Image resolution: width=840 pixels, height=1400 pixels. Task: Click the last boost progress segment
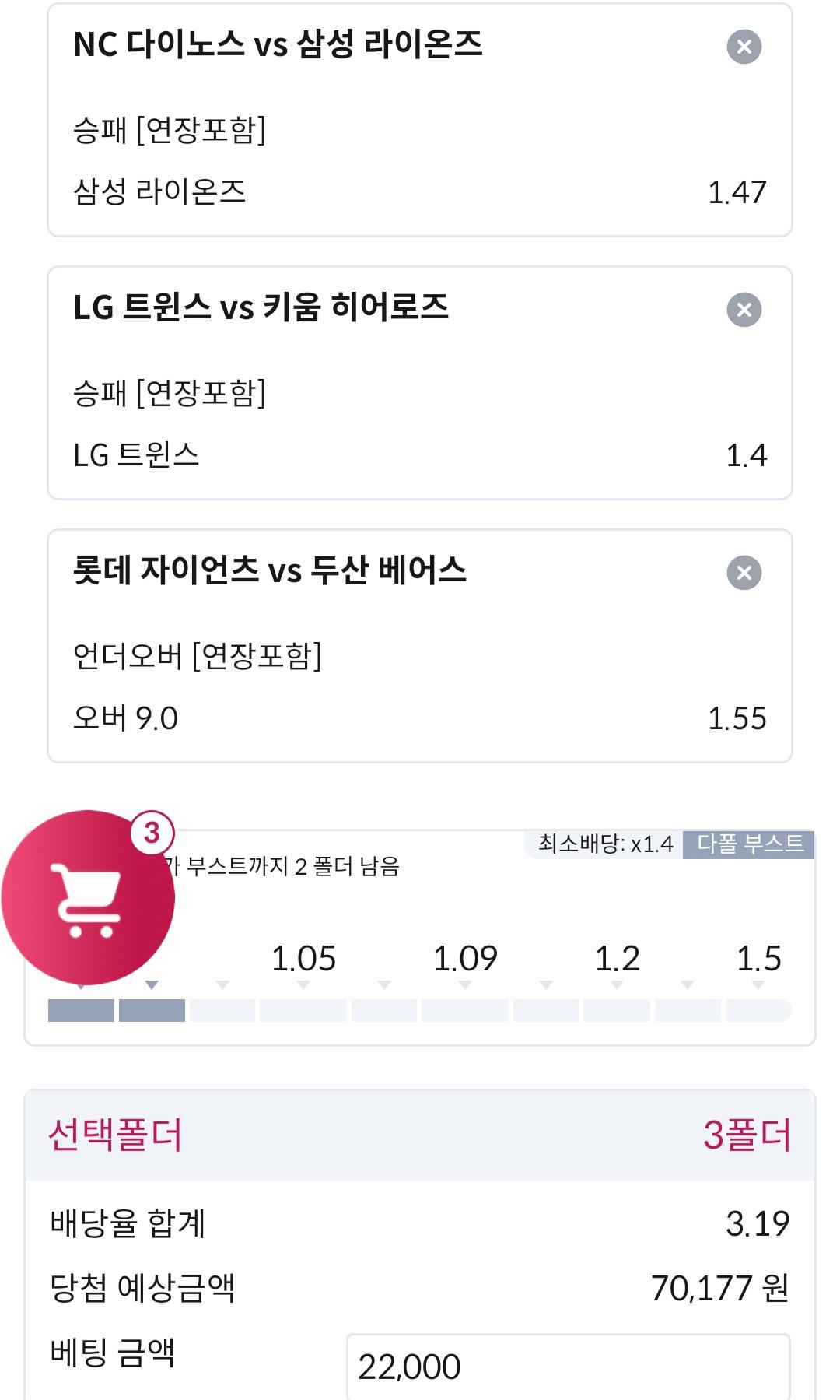[x=758, y=1010]
